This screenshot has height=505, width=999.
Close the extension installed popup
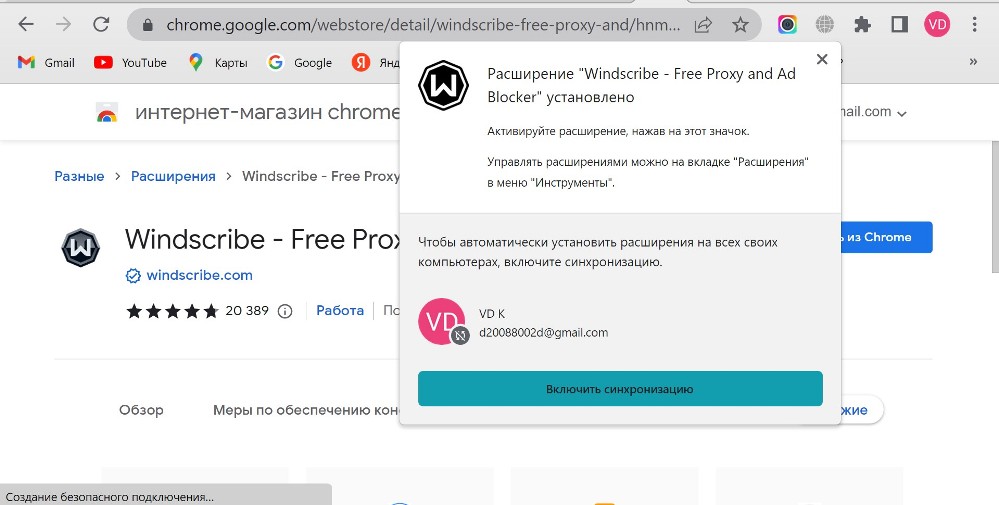[822, 59]
